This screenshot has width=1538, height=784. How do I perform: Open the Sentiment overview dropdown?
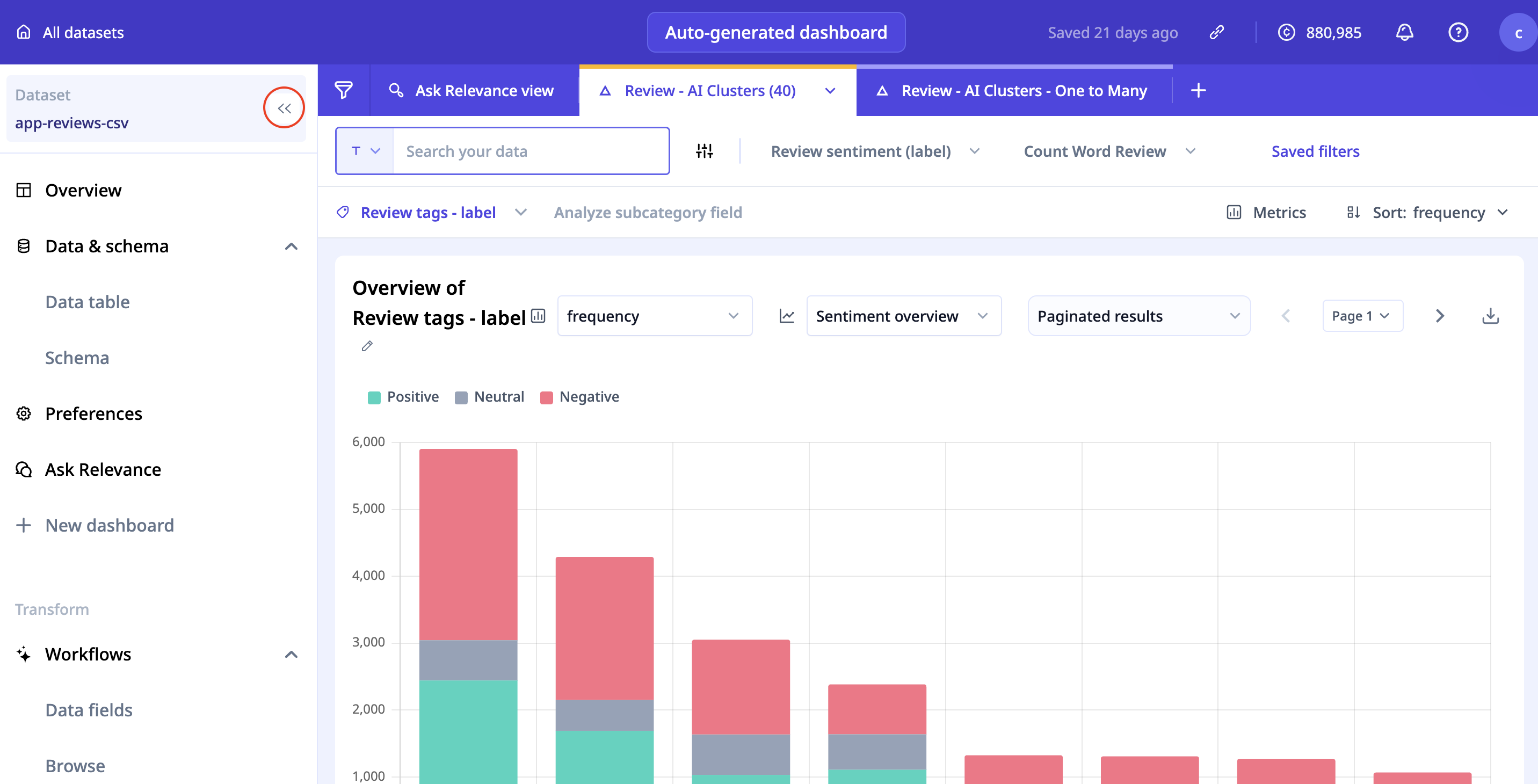(903, 316)
